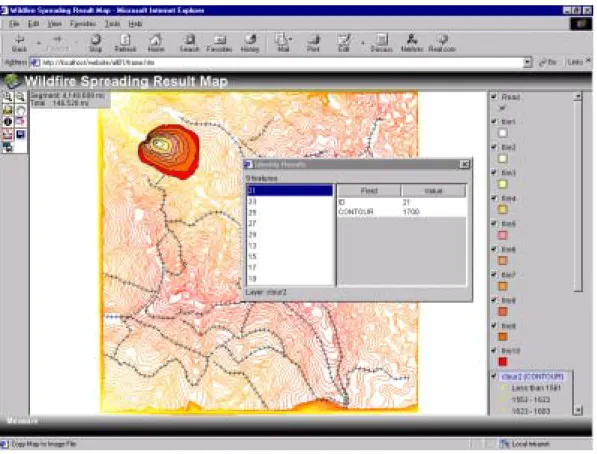The image size is (597, 454).
Task: Click the browser Refresh button
Action: point(125,43)
